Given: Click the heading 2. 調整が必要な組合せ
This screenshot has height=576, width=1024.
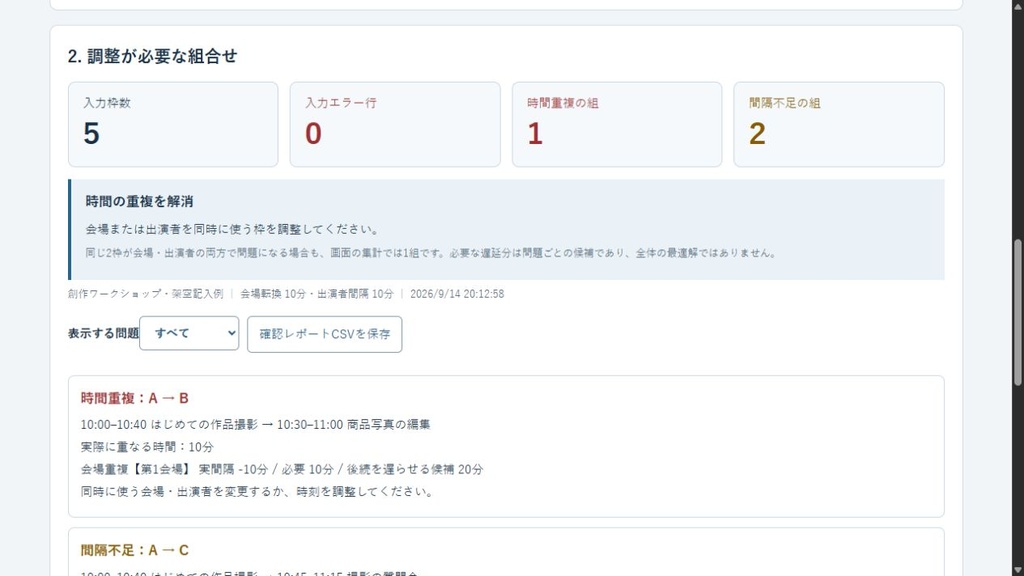Looking at the screenshot, I should point(152,56).
